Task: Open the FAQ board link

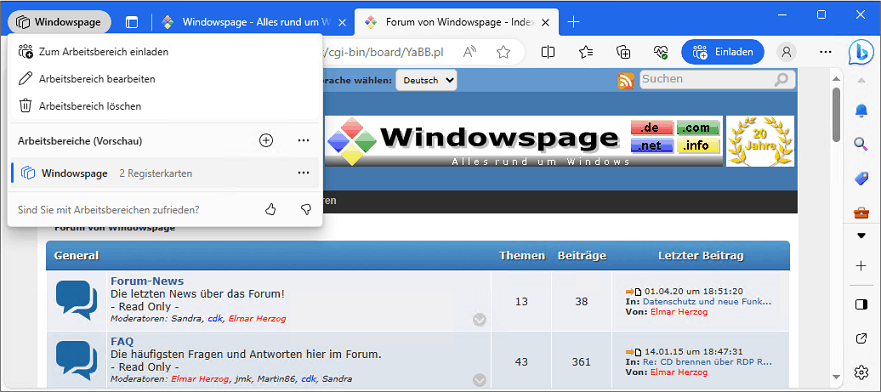Action: [x=122, y=341]
